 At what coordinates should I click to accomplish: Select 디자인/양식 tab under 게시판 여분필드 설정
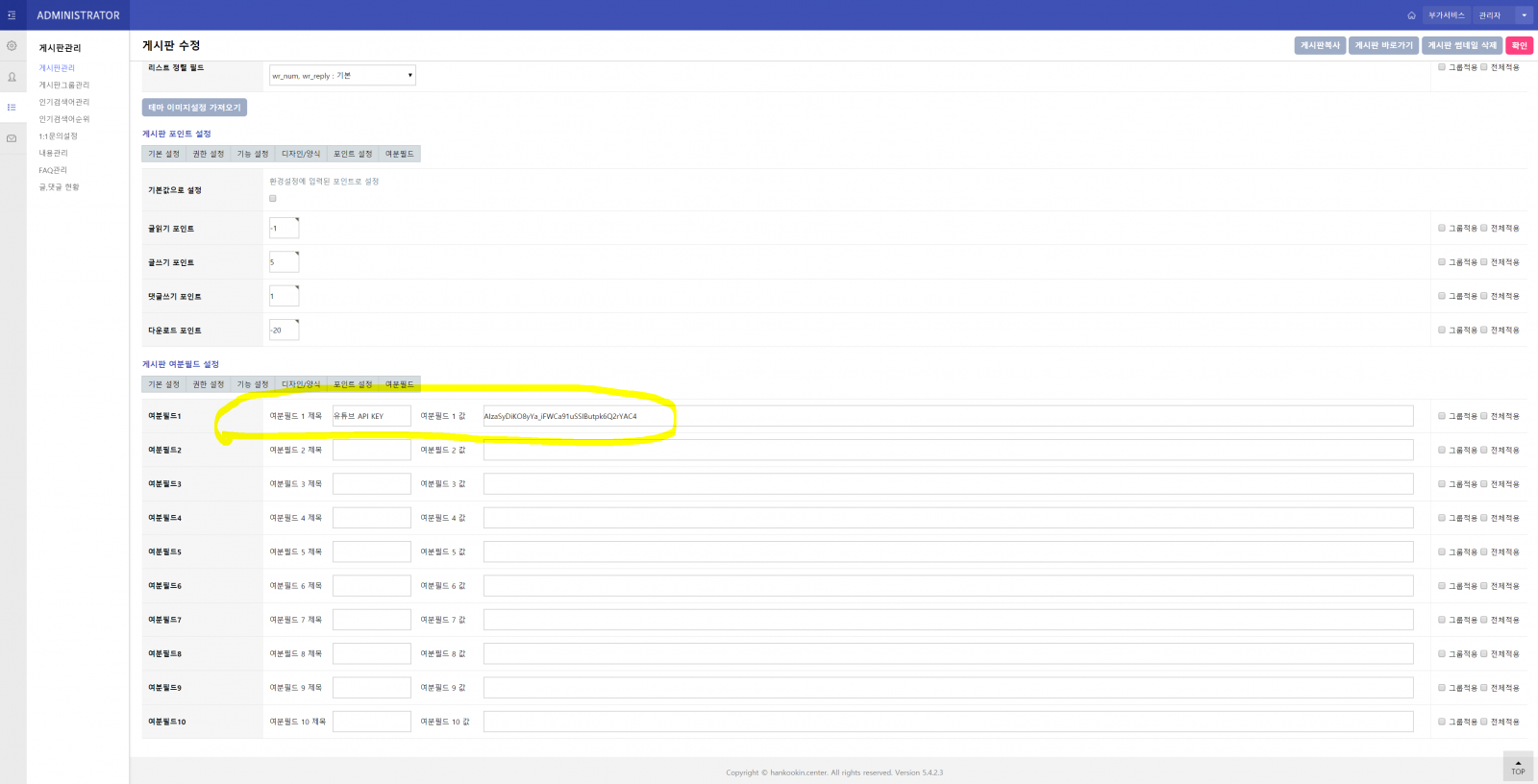point(301,384)
